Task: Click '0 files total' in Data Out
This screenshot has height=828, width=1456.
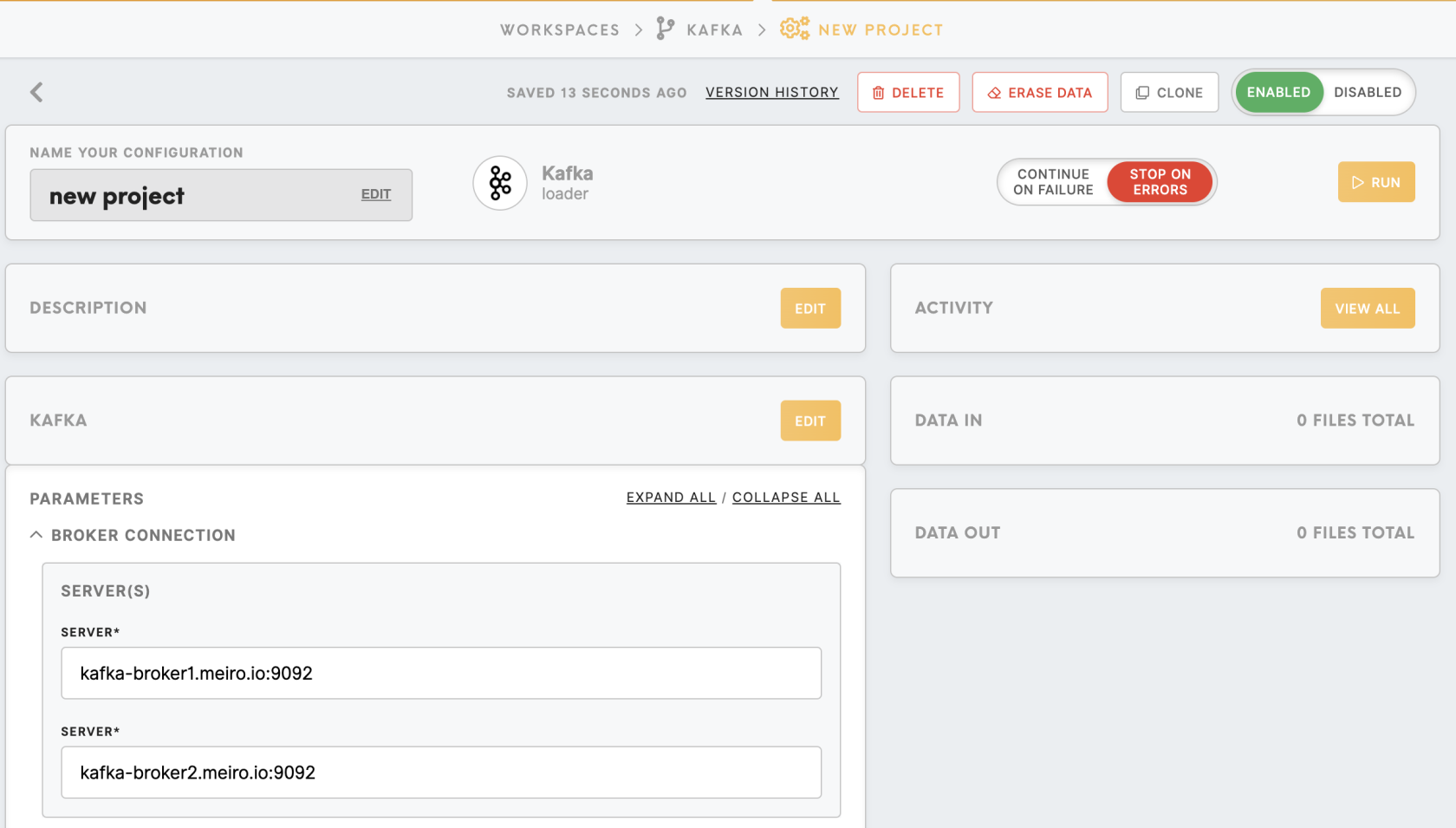Action: 1355,533
